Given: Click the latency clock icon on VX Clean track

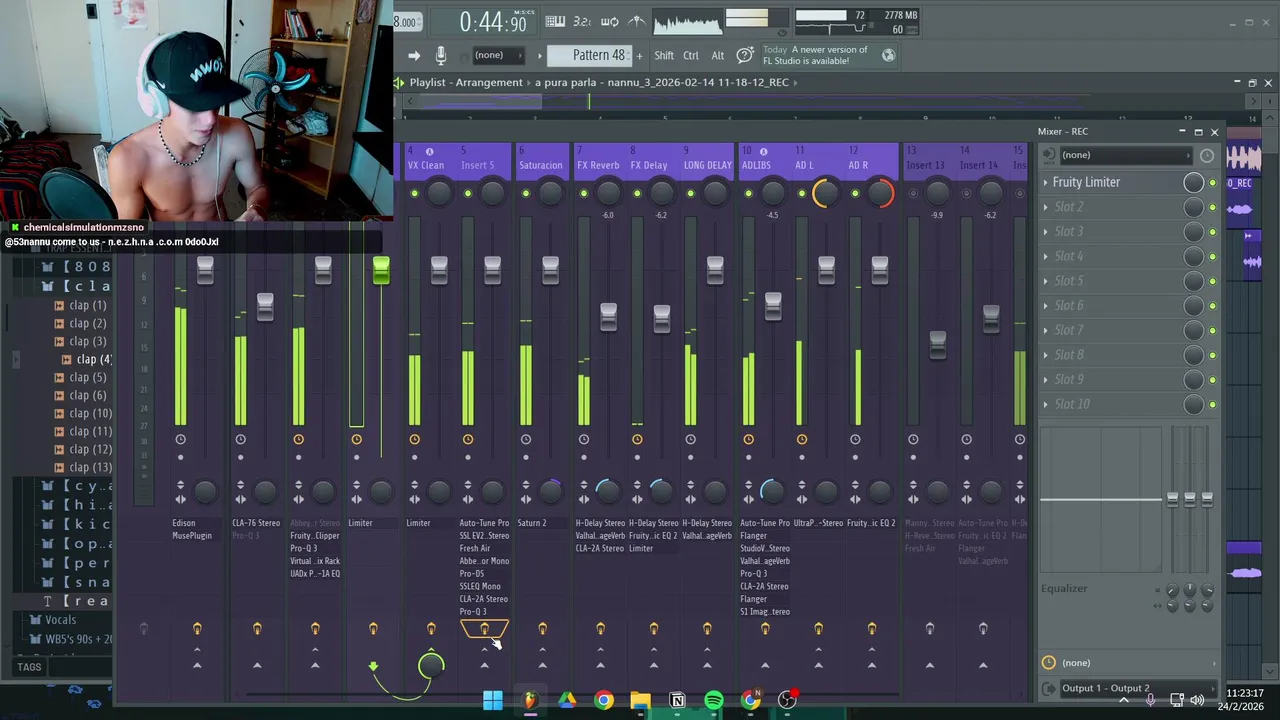Looking at the screenshot, I should [414, 439].
